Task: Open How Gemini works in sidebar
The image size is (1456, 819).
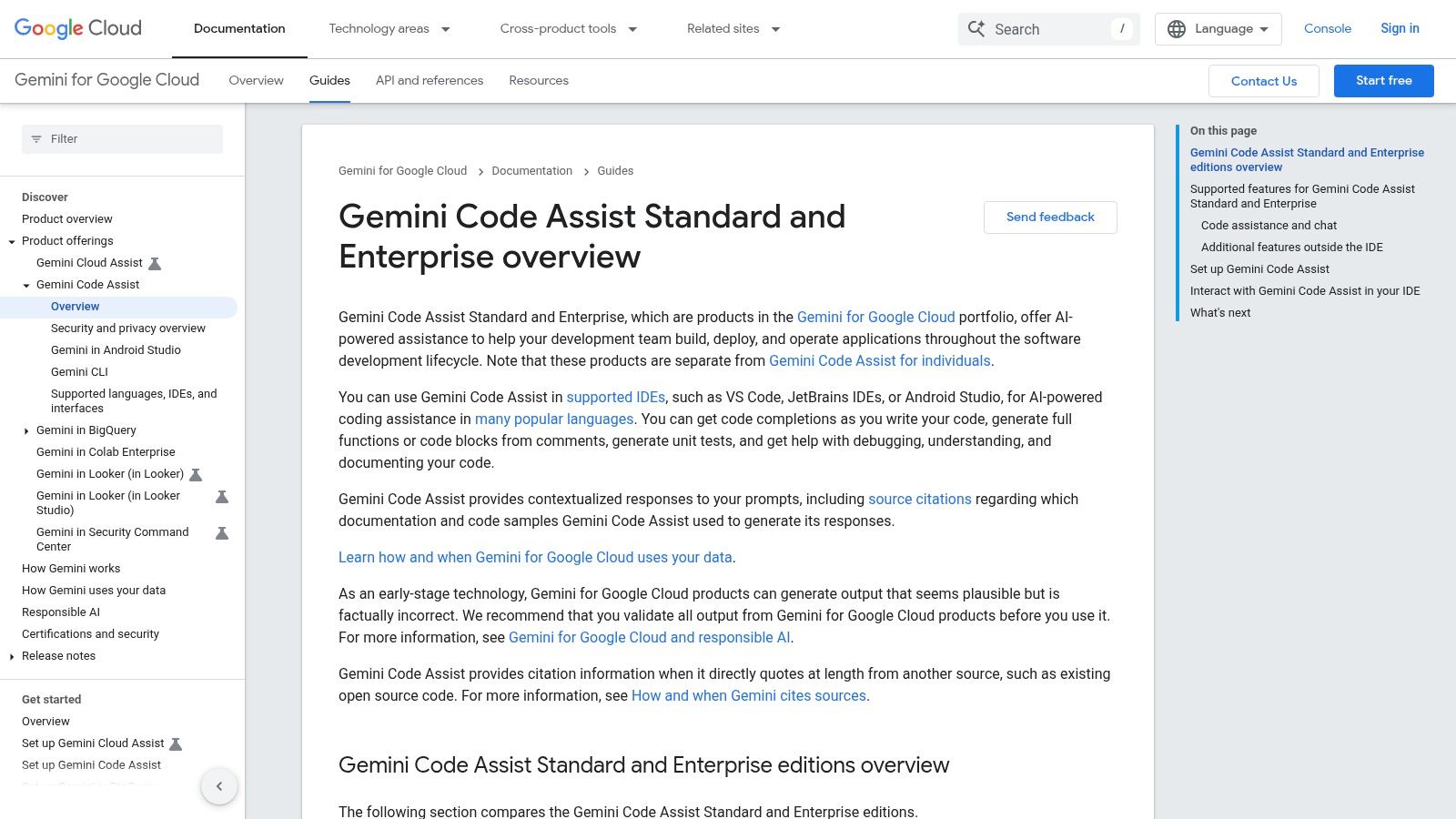Action: [71, 569]
